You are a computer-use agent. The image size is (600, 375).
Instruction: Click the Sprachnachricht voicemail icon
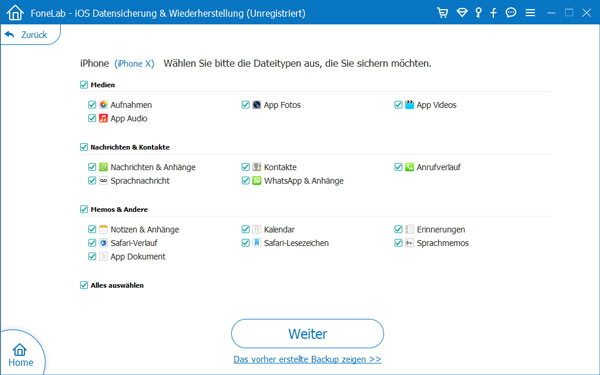[x=103, y=180]
